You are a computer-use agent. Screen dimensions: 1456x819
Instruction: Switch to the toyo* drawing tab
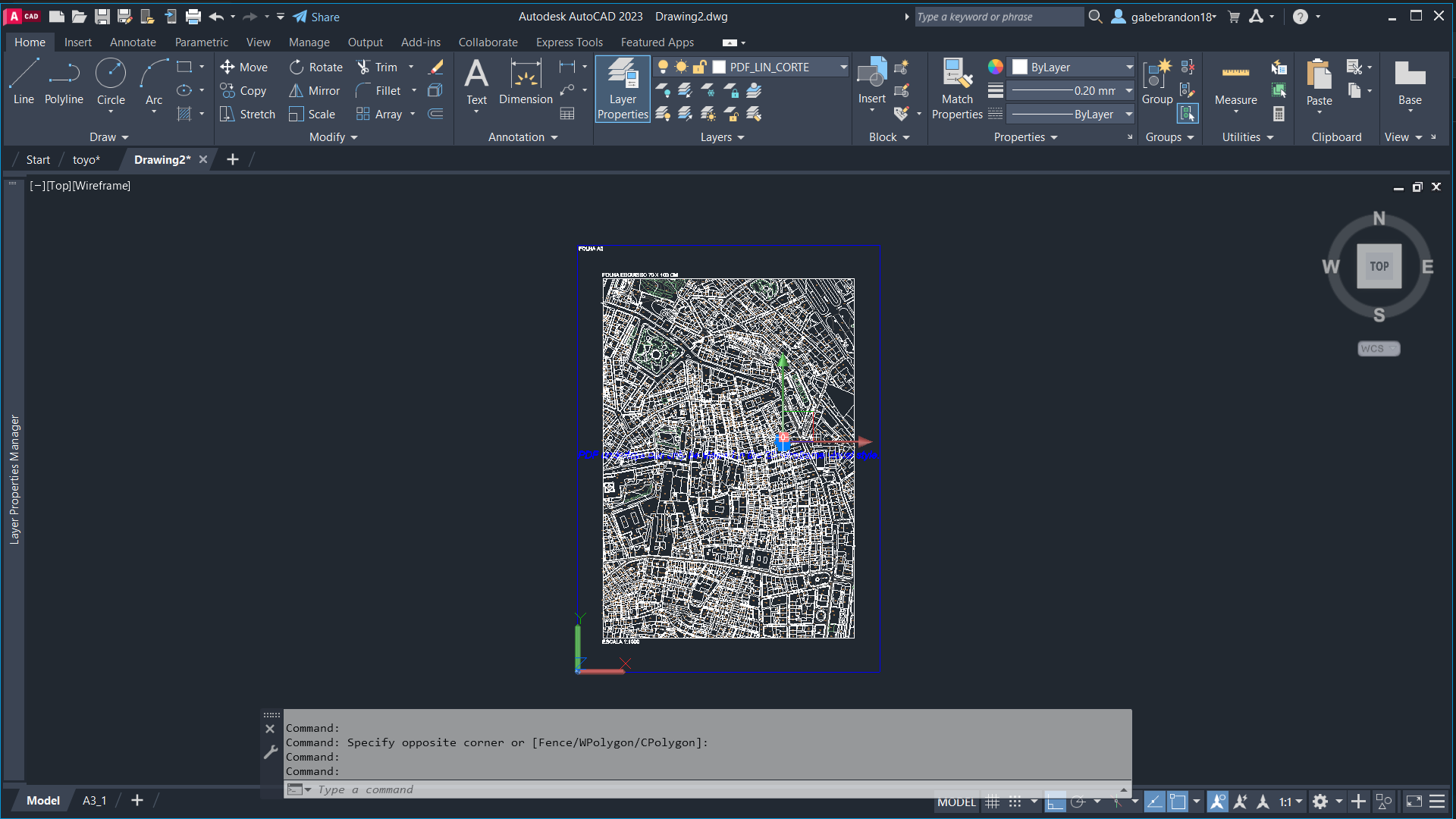click(86, 160)
